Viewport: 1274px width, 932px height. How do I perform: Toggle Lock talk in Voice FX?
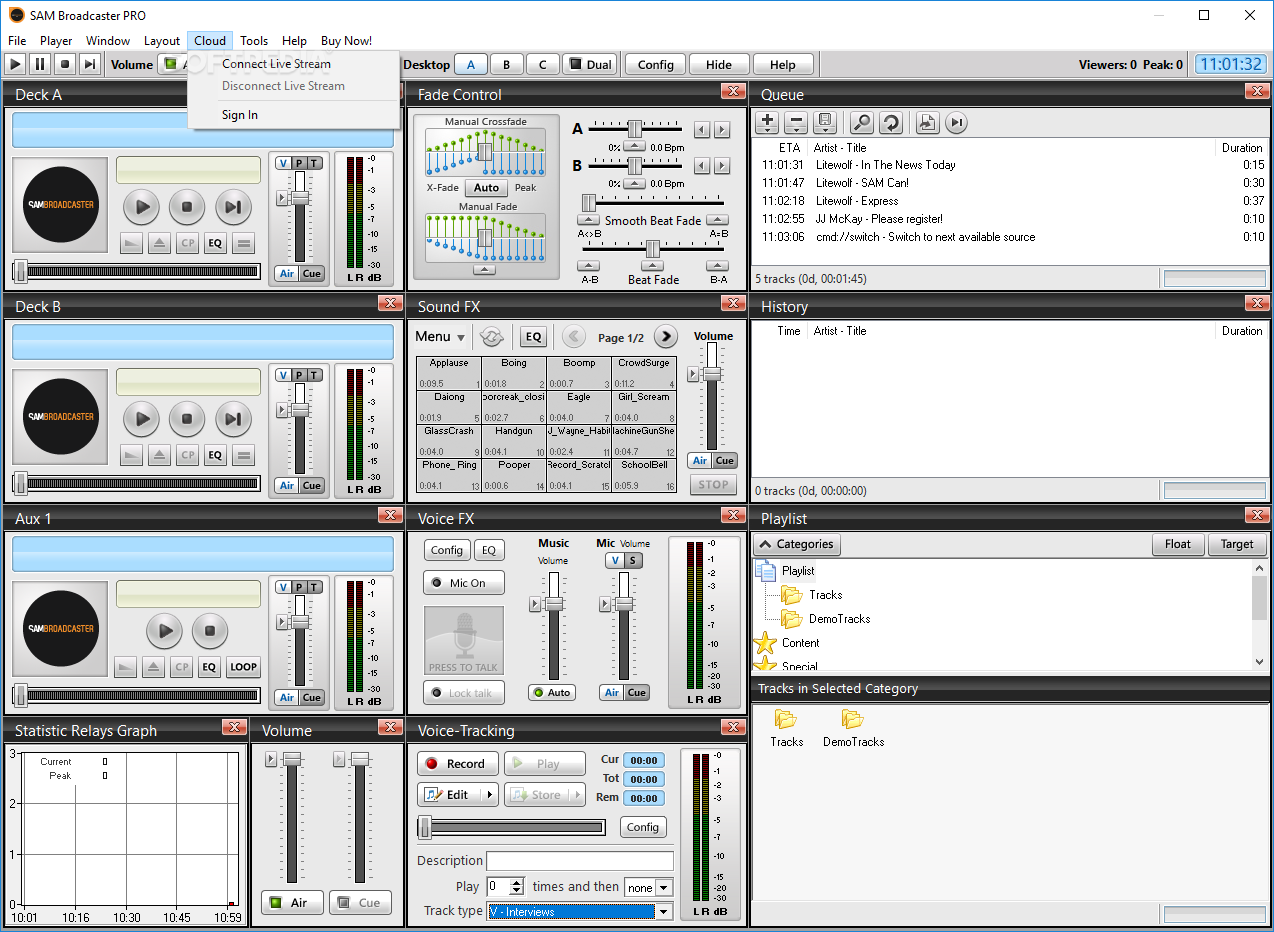click(464, 693)
